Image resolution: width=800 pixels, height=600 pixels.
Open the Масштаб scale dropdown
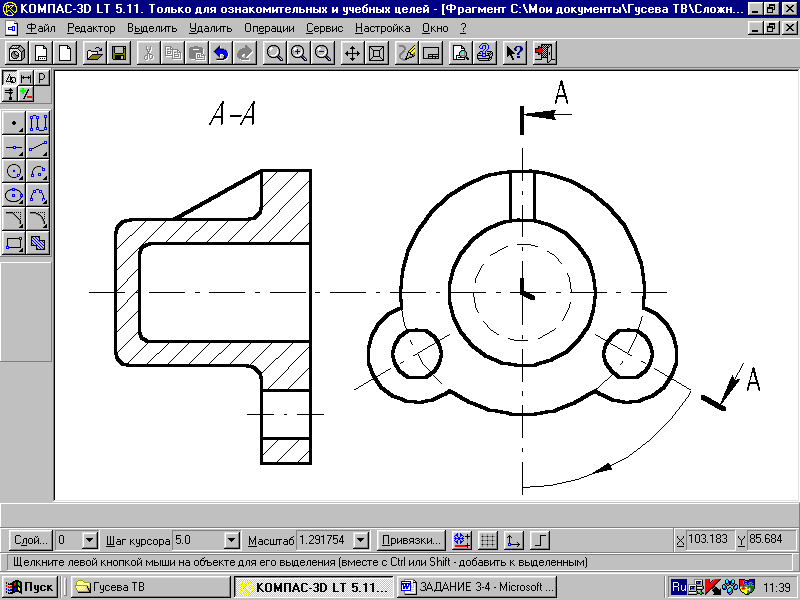[x=361, y=540]
